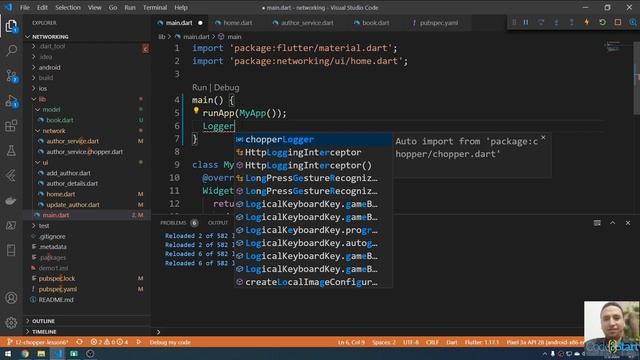
Task: Collapse the model folder
Action: coord(51,109)
